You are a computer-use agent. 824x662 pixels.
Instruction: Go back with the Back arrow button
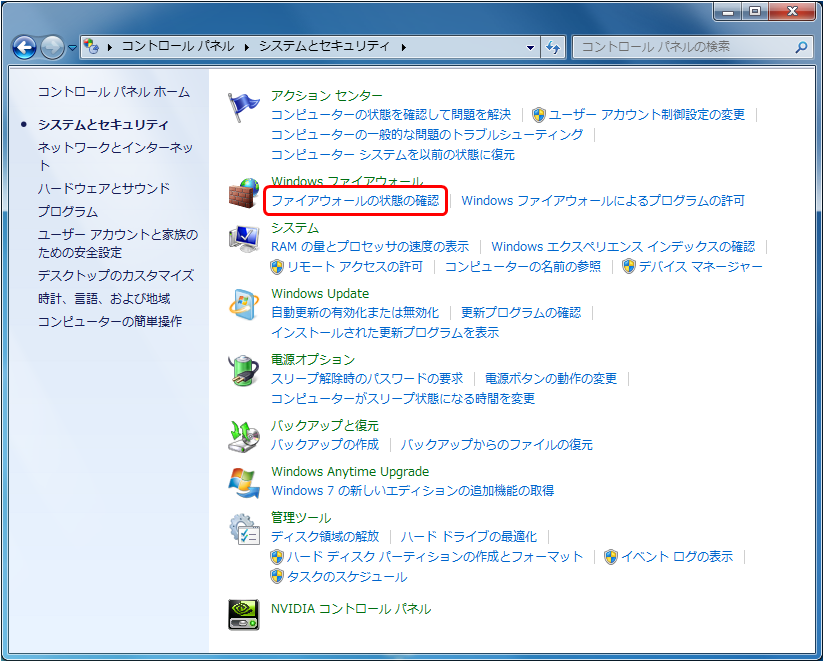pos(24,47)
